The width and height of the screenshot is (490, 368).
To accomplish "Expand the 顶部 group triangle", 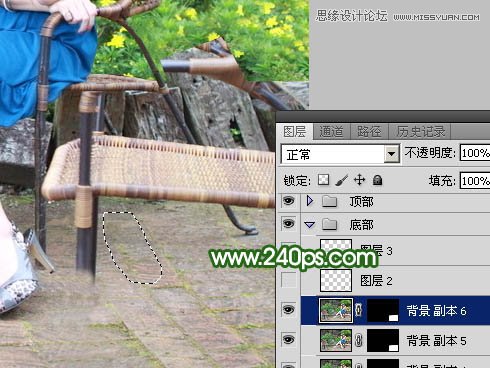I will (x=310, y=201).
